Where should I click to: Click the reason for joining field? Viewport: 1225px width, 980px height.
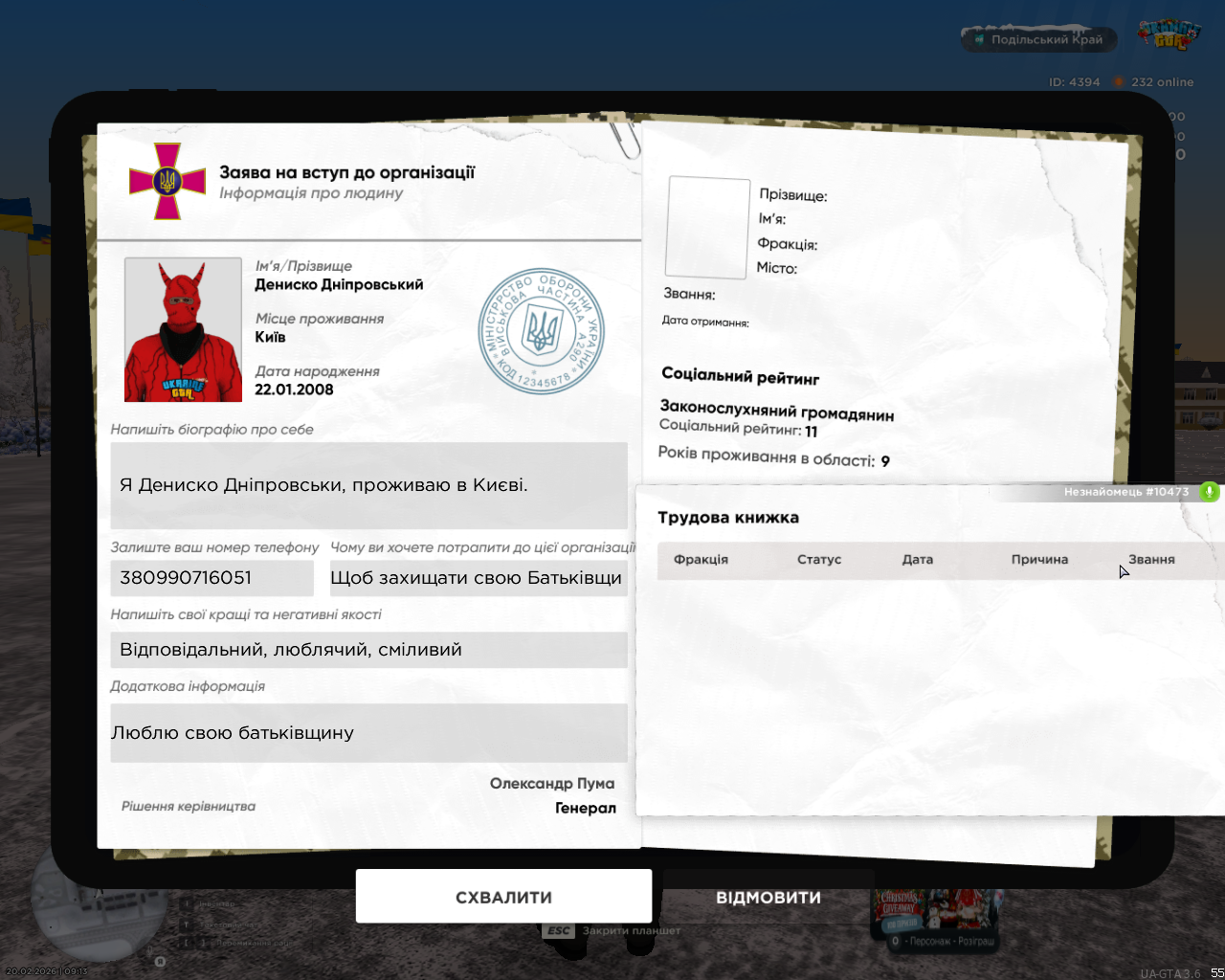tap(479, 578)
